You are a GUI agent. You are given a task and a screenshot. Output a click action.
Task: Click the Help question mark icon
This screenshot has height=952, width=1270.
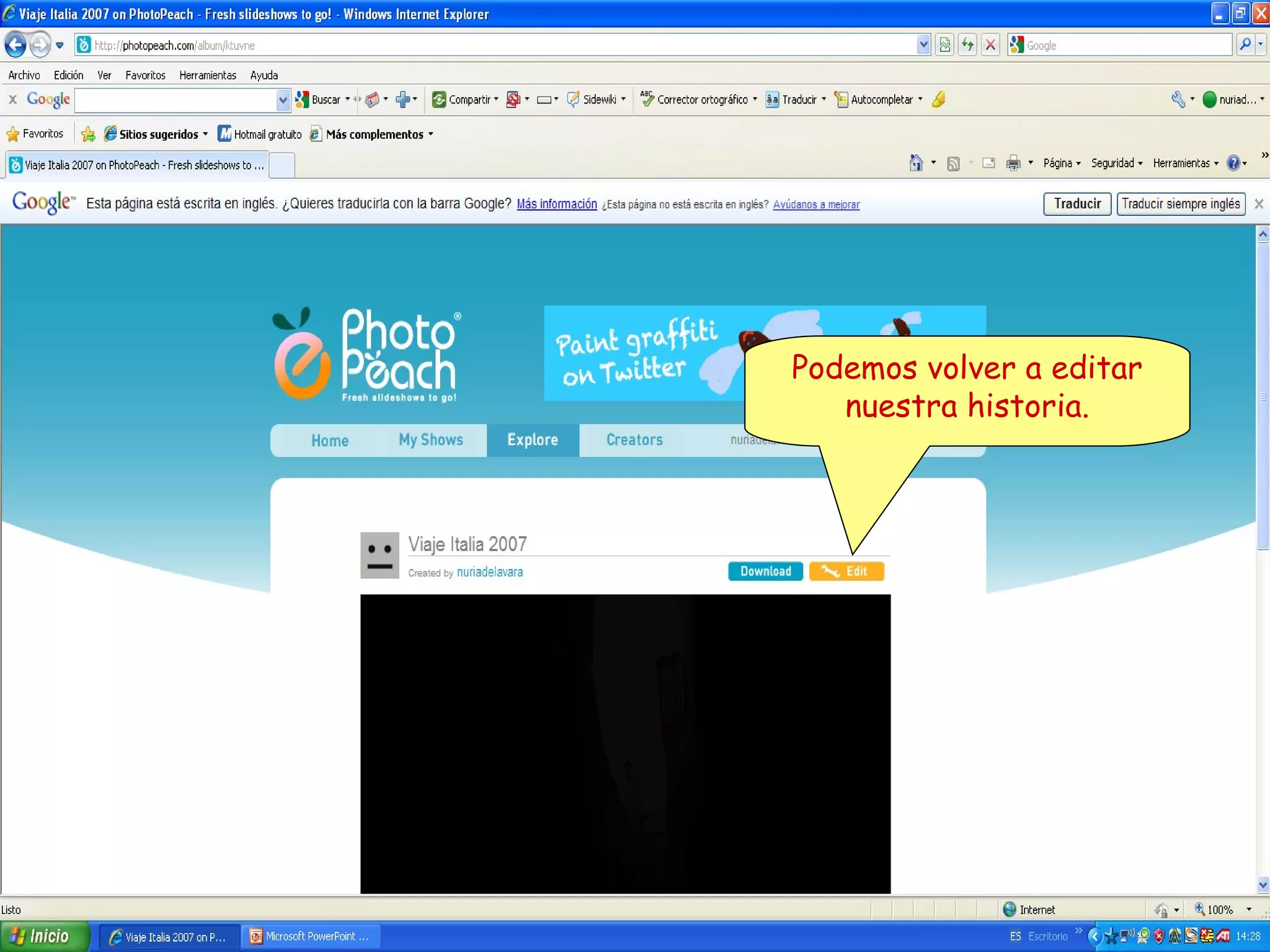click(x=1233, y=163)
